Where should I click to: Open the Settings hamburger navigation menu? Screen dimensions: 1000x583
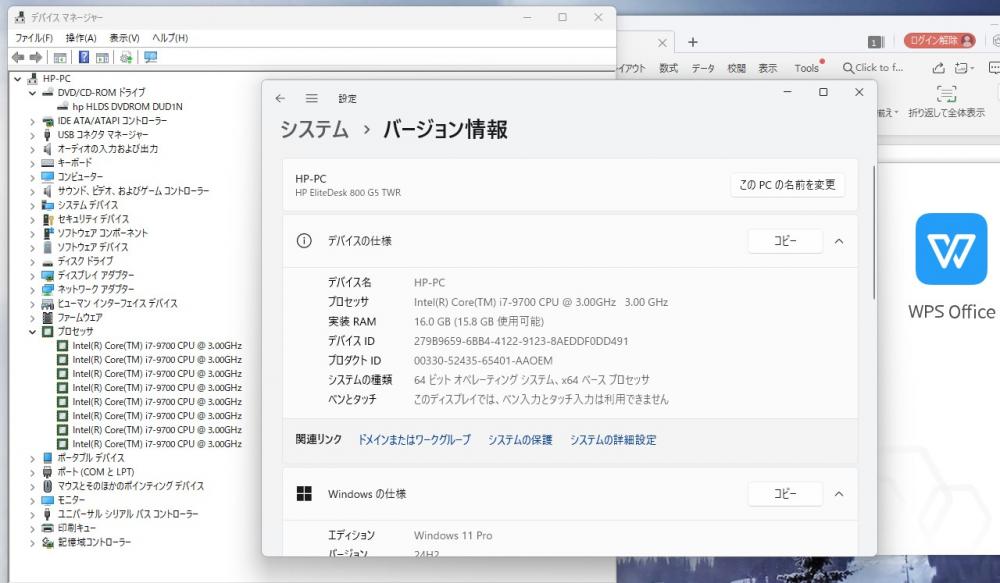pos(311,98)
